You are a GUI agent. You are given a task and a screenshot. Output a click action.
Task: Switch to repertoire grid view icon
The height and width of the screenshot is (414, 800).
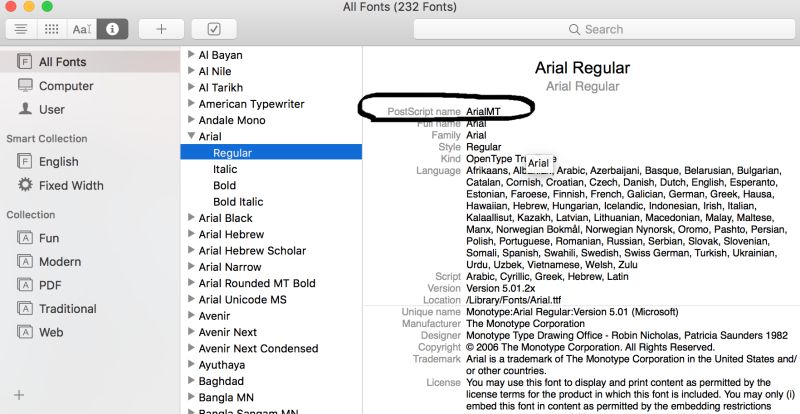coord(52,29)
